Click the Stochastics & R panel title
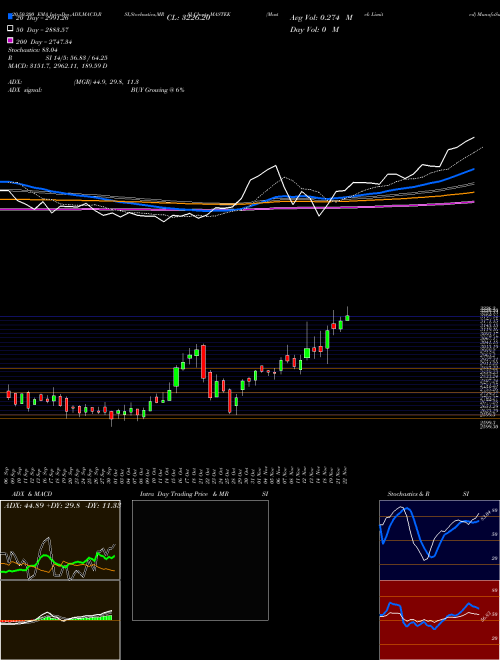This screenshot has width=500, height=660. (408, 494)
